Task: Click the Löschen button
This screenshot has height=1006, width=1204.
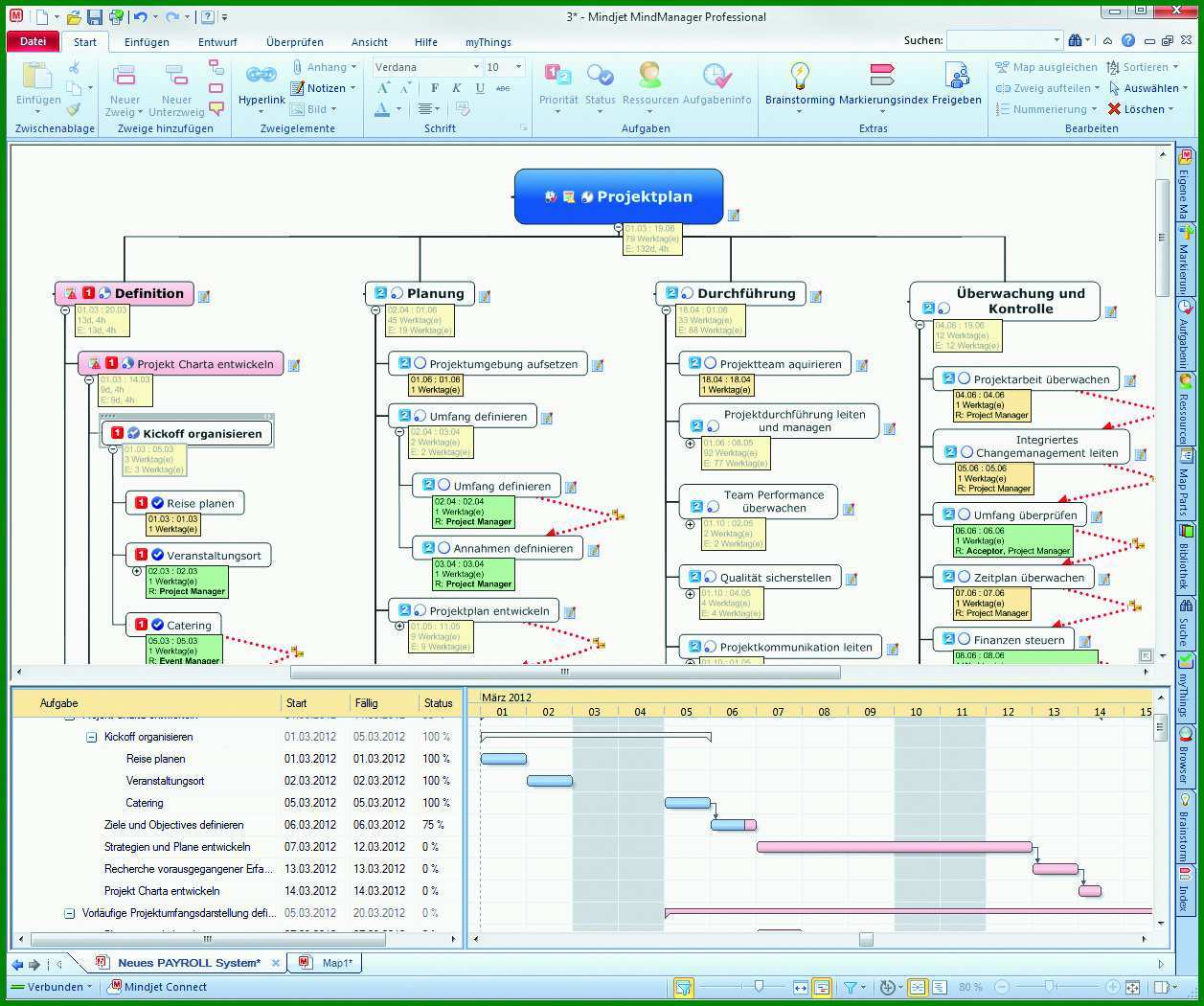Action: (x=1141, y=109)
